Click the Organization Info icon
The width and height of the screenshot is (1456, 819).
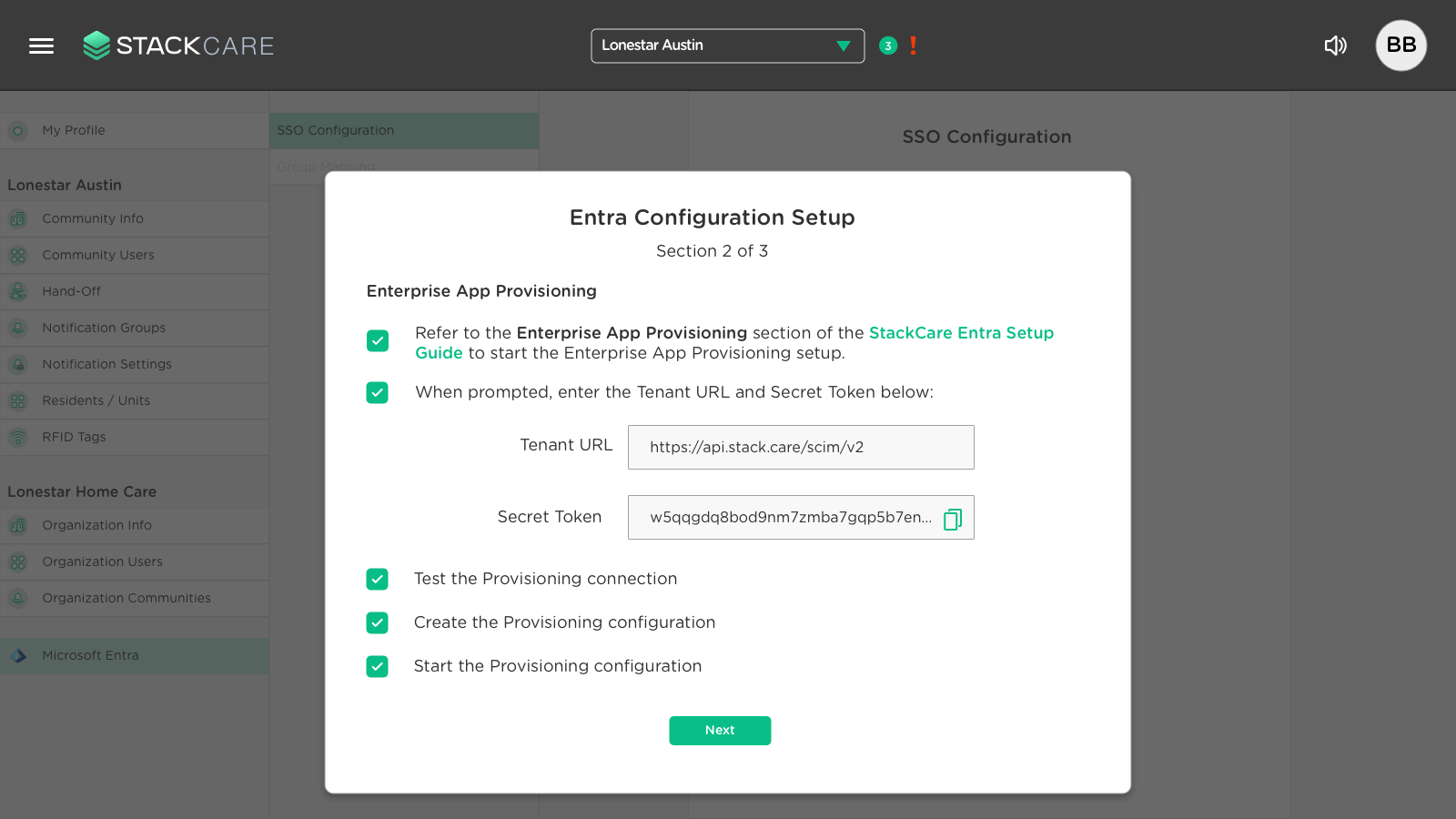18,526
